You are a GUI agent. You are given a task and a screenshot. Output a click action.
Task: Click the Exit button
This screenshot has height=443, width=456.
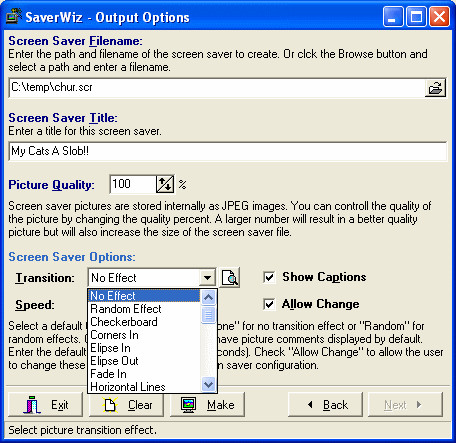(x=46, y=405)
